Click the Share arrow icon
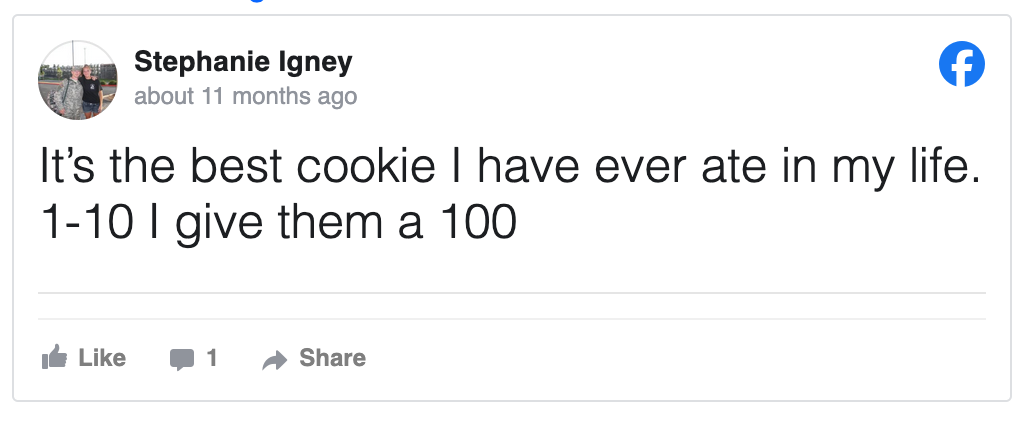Viewport: 1030px width, 422px height. tap(273, 359)
